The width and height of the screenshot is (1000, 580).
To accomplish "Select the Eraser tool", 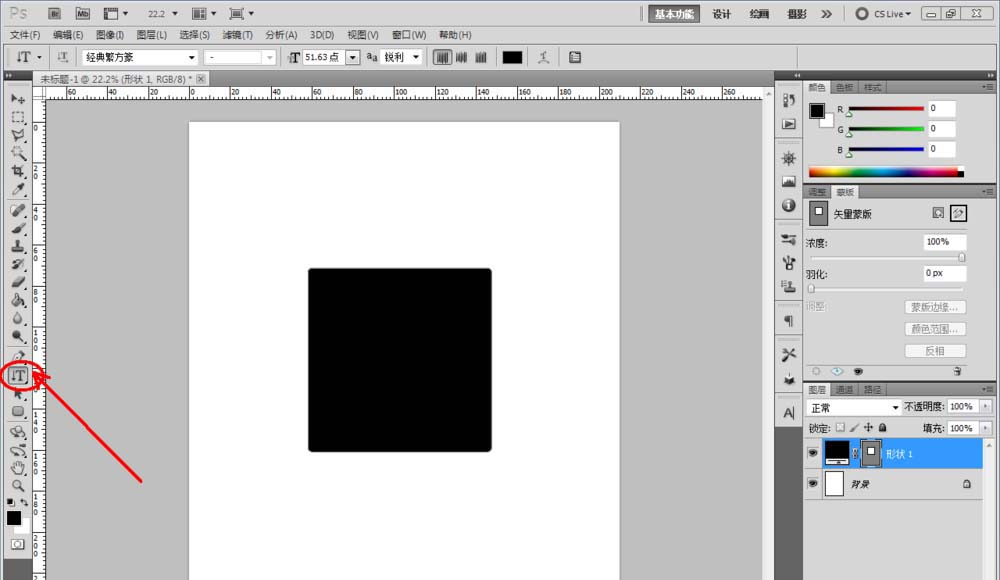I will coord(18,282).
